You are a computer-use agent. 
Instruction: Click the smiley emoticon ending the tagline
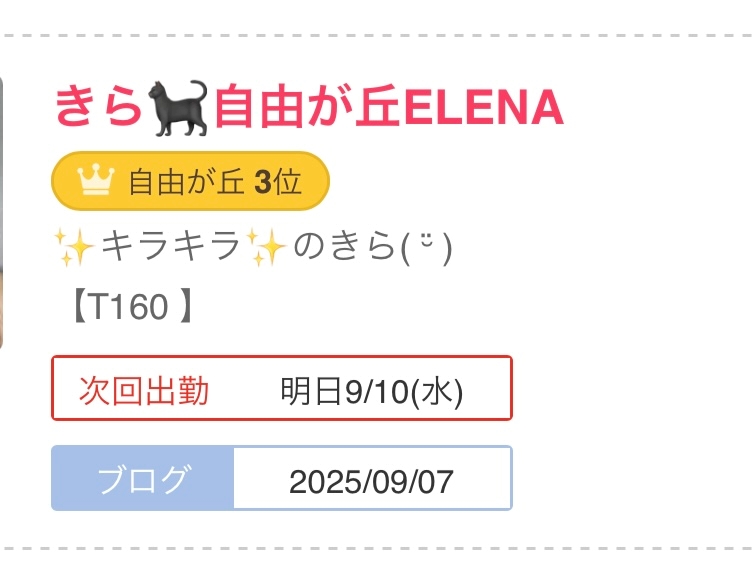click(420, 246)
